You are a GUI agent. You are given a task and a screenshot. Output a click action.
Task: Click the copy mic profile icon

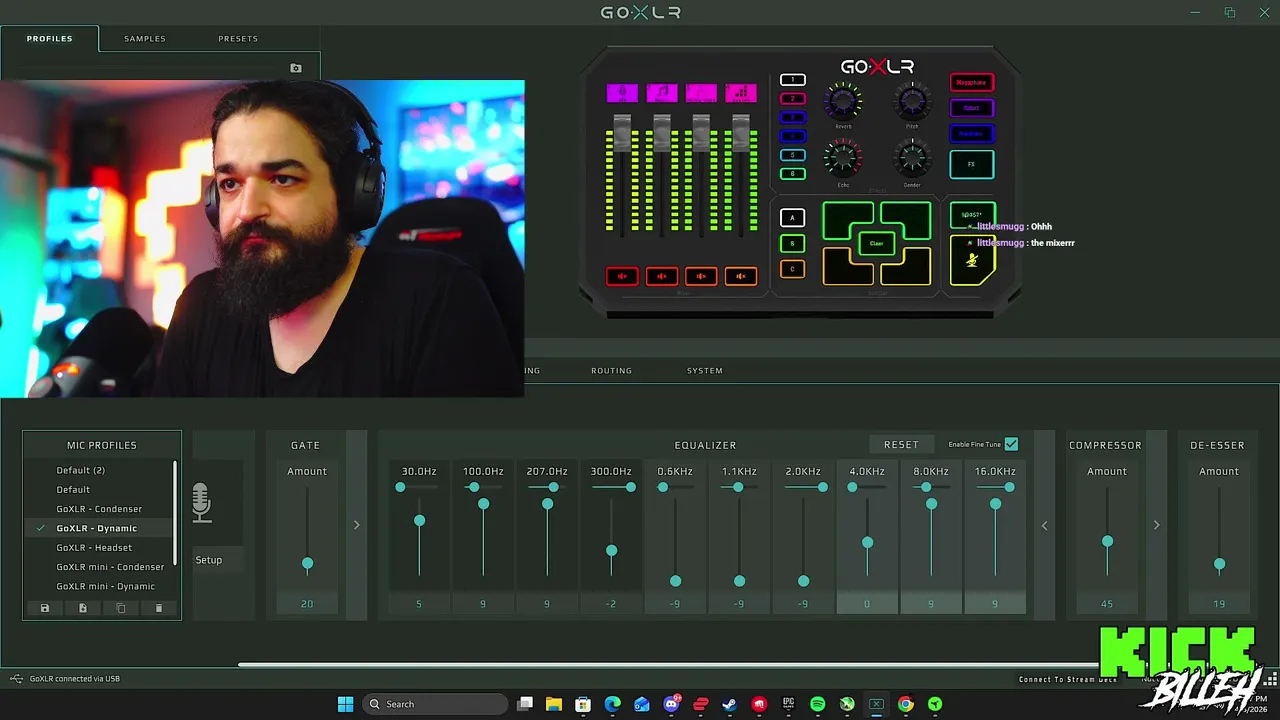tap(121, 608)
